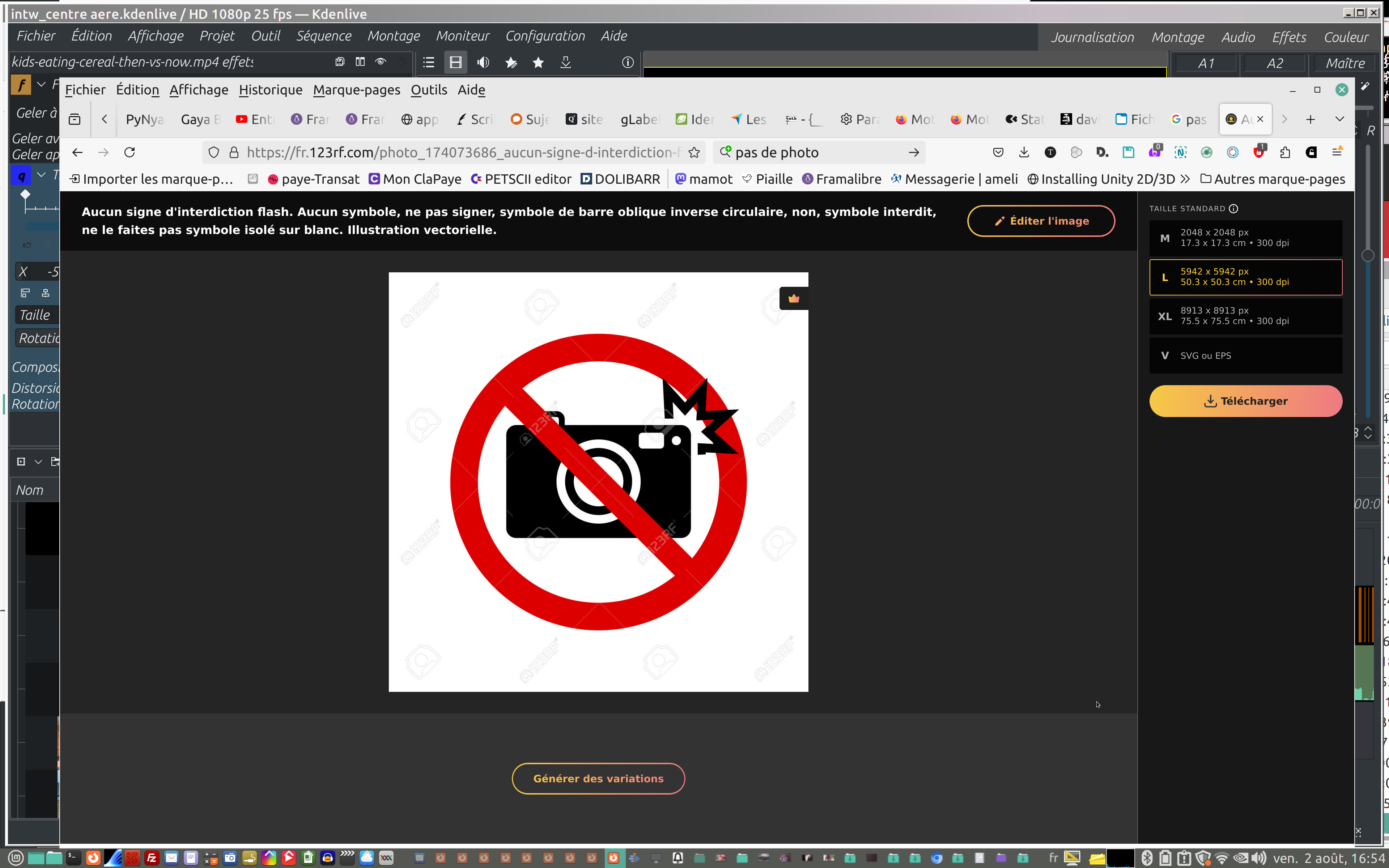Image resolution: width=1389 pixels, height=868 pixels.
Task: Select the M 2048 x 2048 size
Action: tap(1245, 238)
